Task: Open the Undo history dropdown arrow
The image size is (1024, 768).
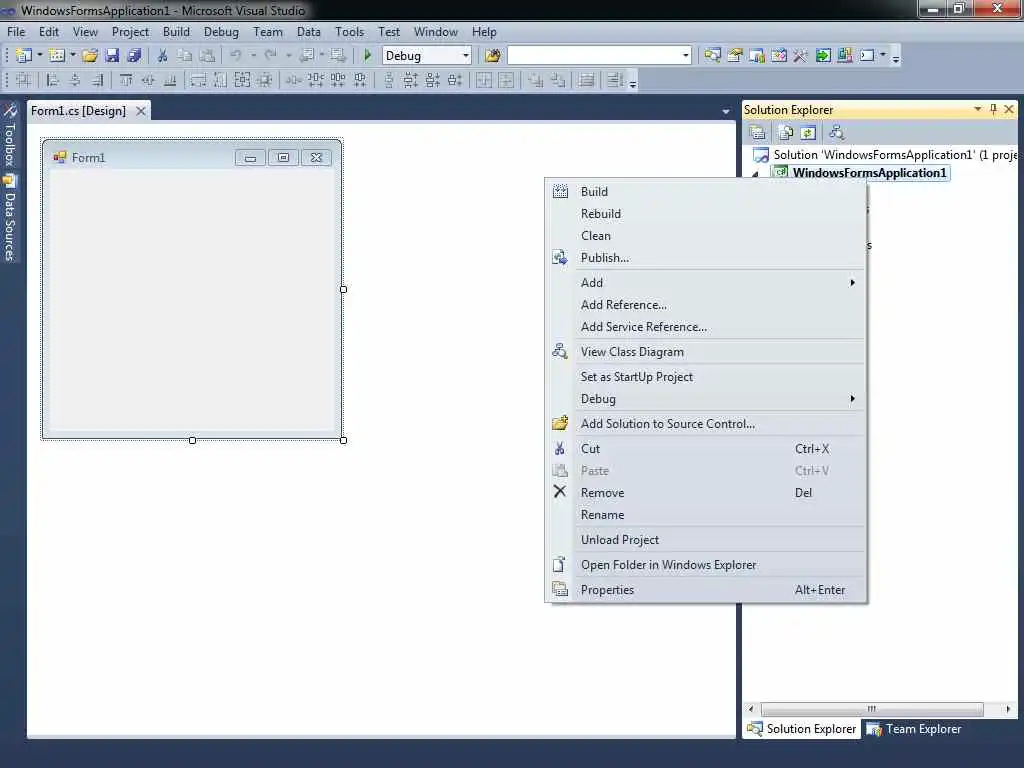Action: click(253, 56)
